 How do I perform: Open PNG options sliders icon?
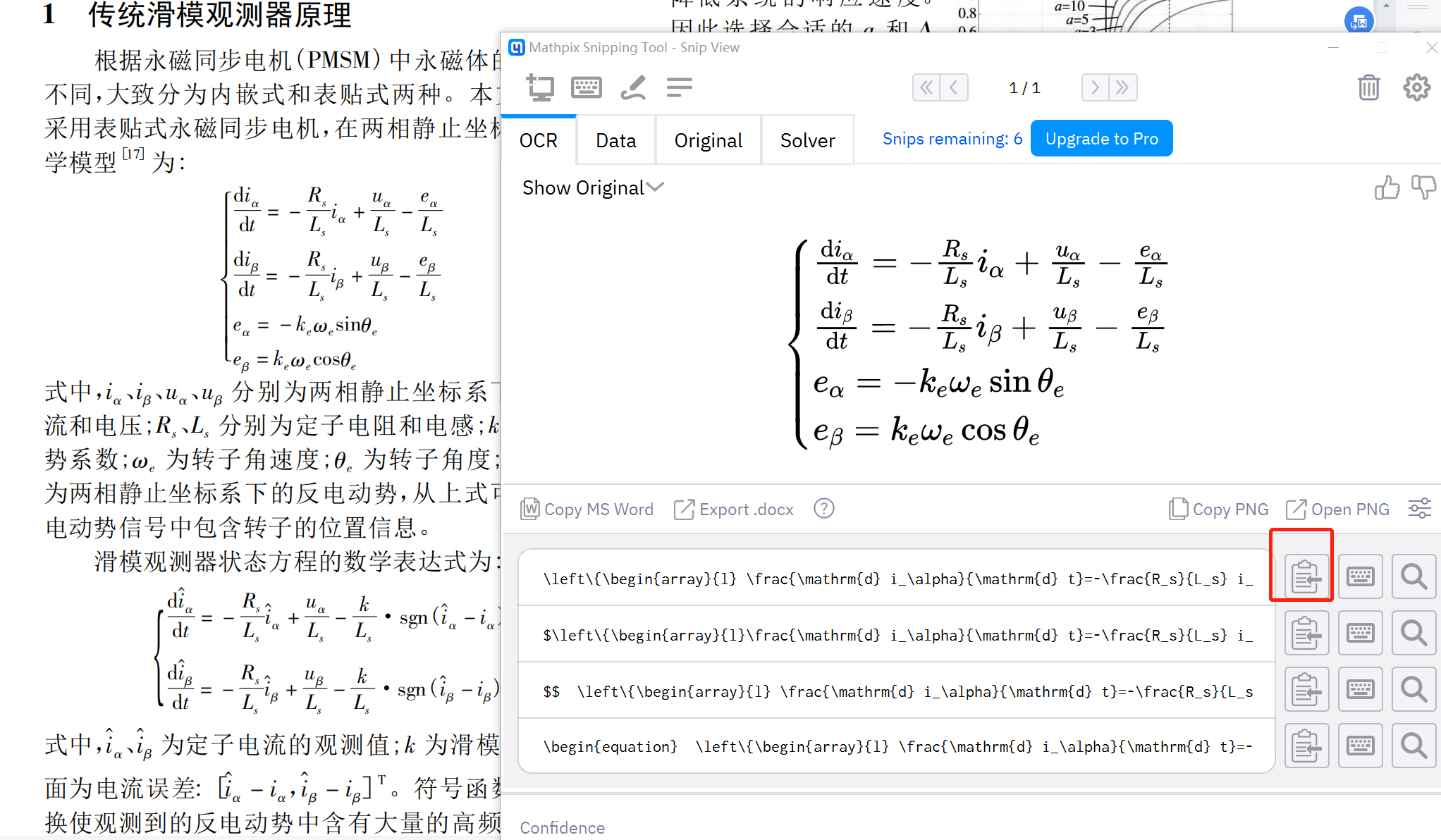point(1419,509)
